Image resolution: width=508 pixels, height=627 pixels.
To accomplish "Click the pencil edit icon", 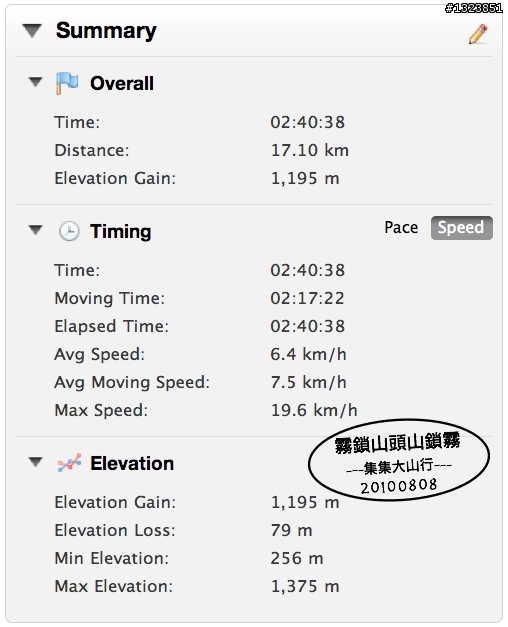I will (x=478, y=34).
